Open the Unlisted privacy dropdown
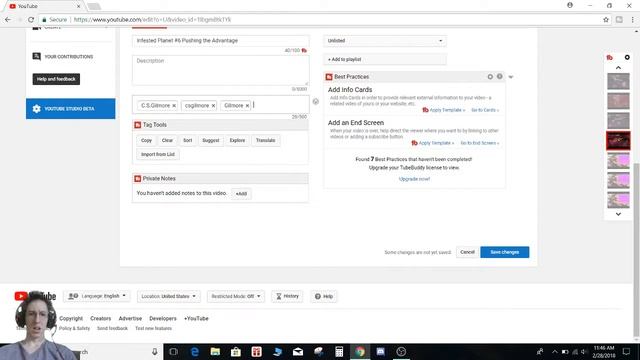The image size is (640, 360). pyautogui.click(x=385, y=41)
